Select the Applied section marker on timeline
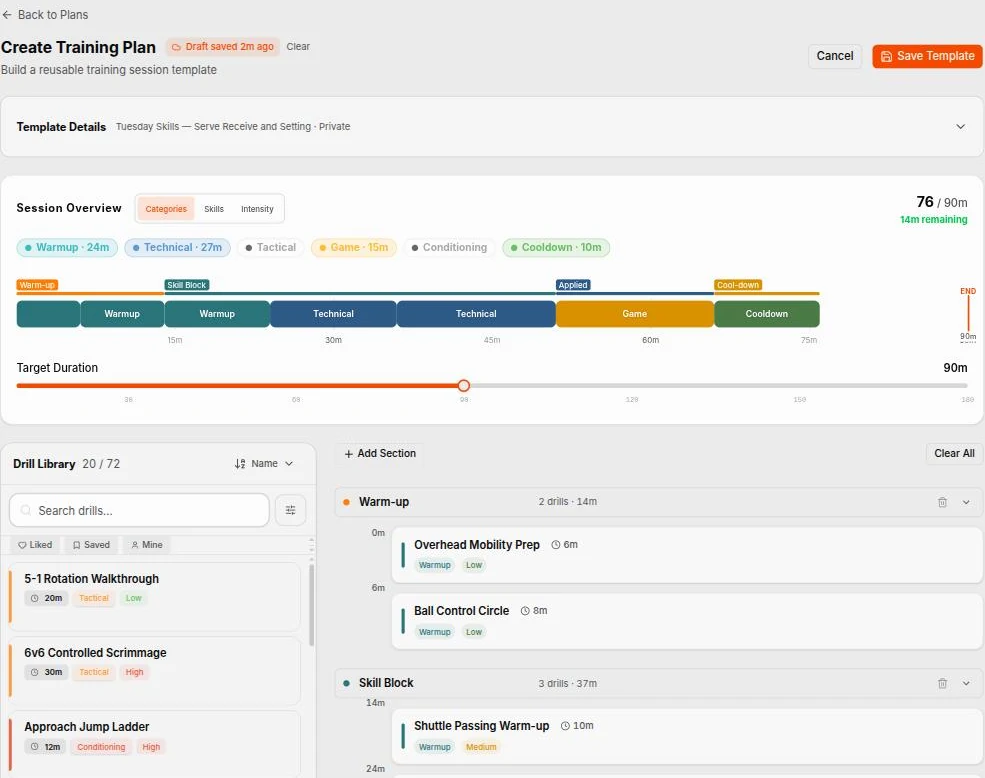985x778 pixels. pos(573,285)
